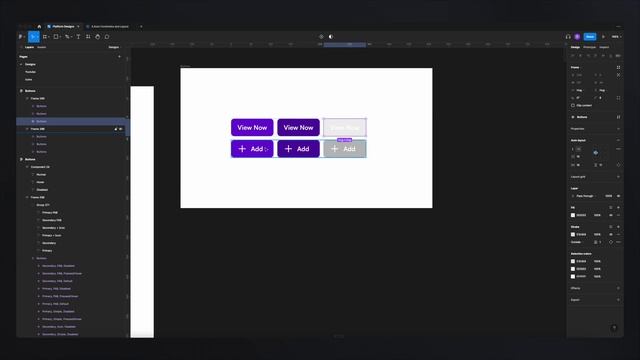Screen dimensions: 640x360
Task: Select the Move tool
Action: point(33,37)
